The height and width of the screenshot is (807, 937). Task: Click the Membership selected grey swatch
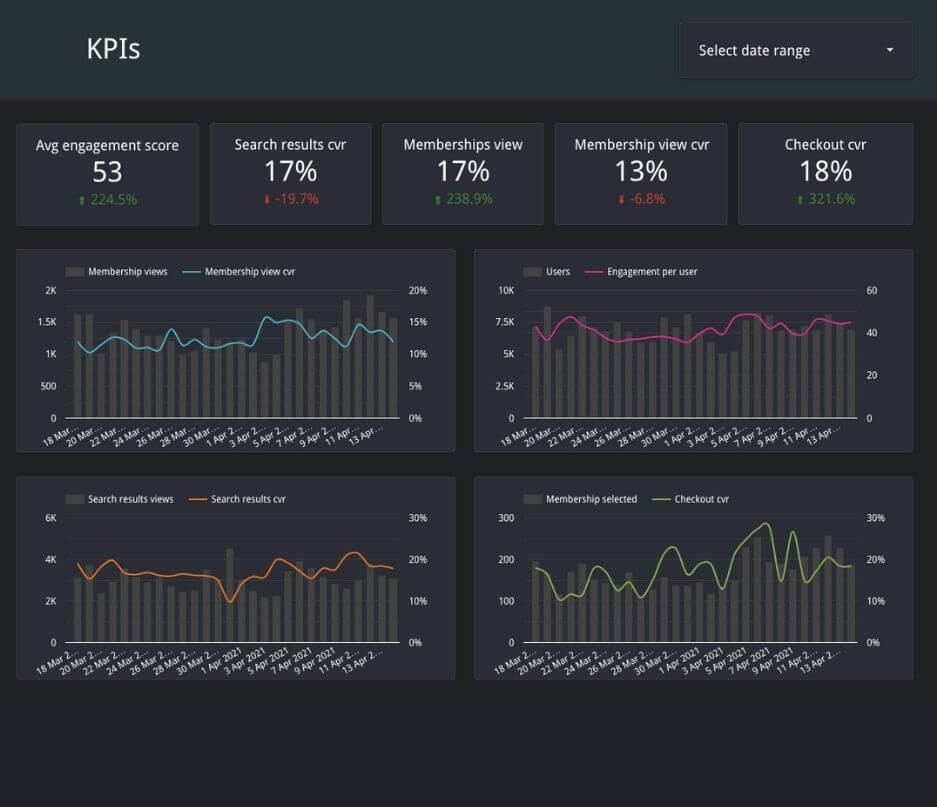[532, 499]
